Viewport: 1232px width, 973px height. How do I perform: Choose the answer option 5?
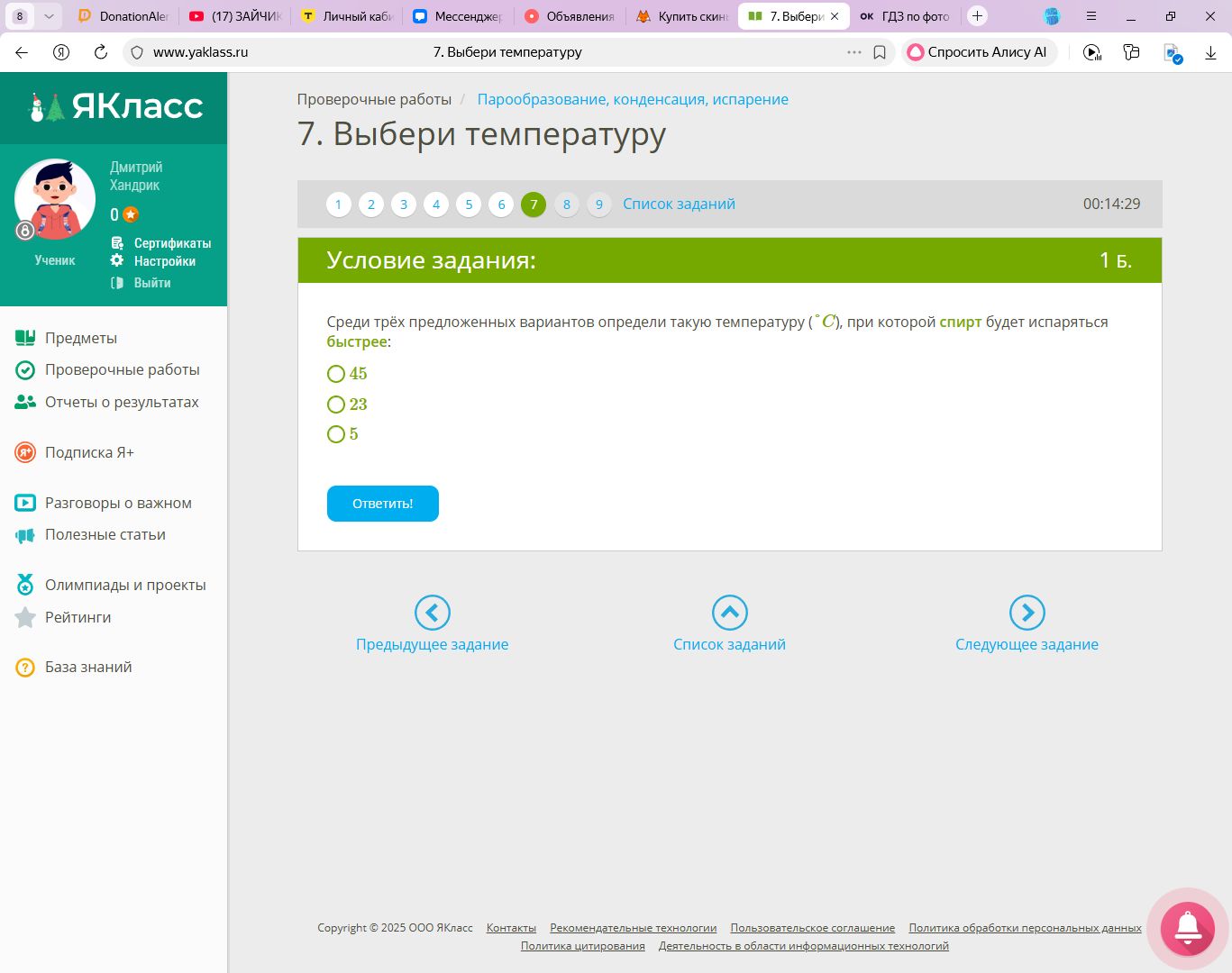(x=336, y=434)
